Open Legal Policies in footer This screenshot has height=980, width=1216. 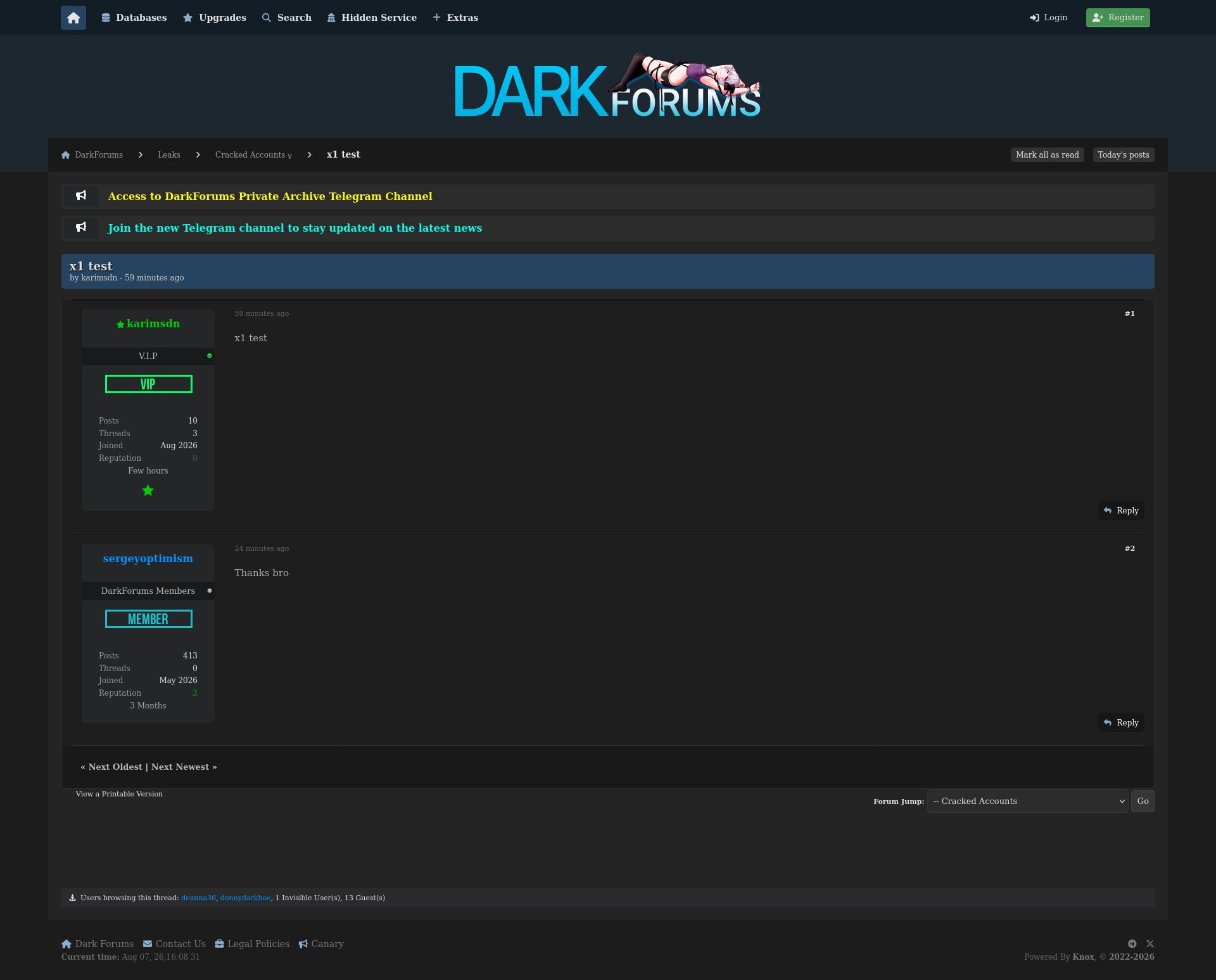click(252, 944)
